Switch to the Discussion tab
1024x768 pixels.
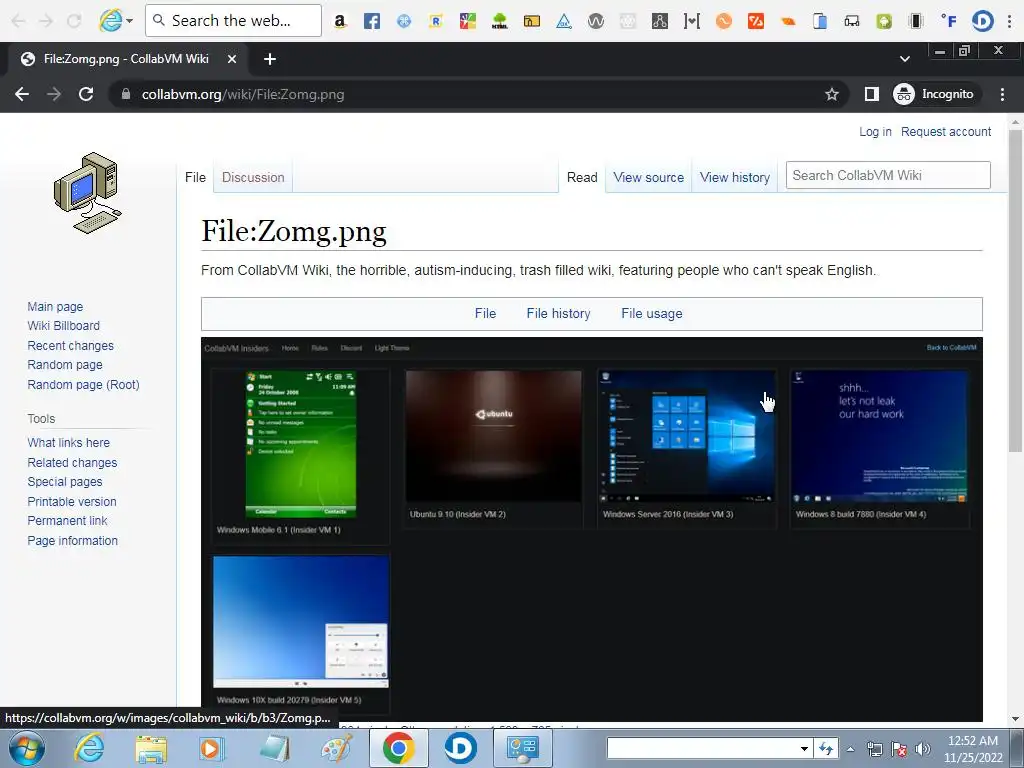(253, 177)
